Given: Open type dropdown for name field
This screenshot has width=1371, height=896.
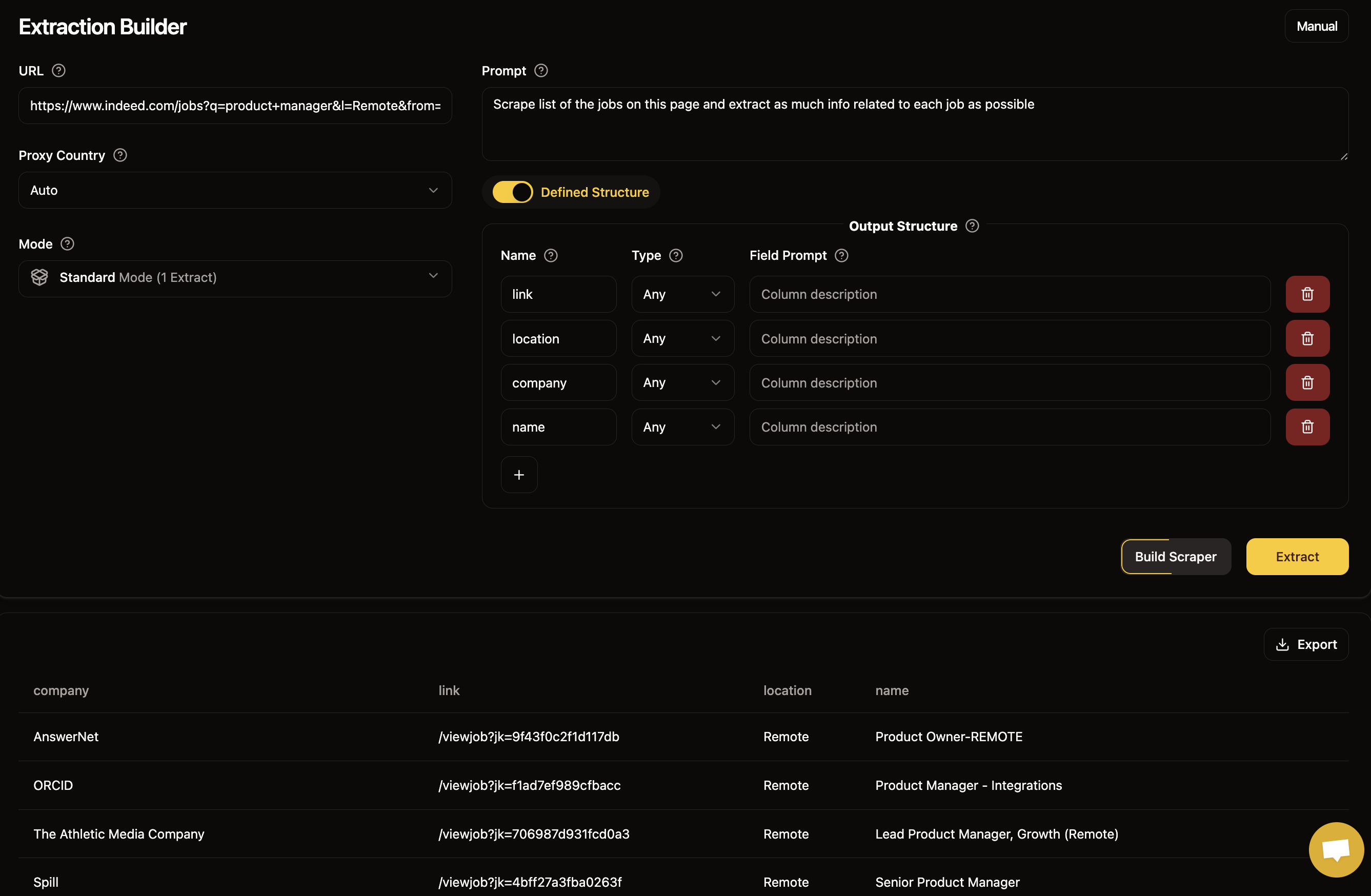Looking at the screenshot, I should (682, 426).
